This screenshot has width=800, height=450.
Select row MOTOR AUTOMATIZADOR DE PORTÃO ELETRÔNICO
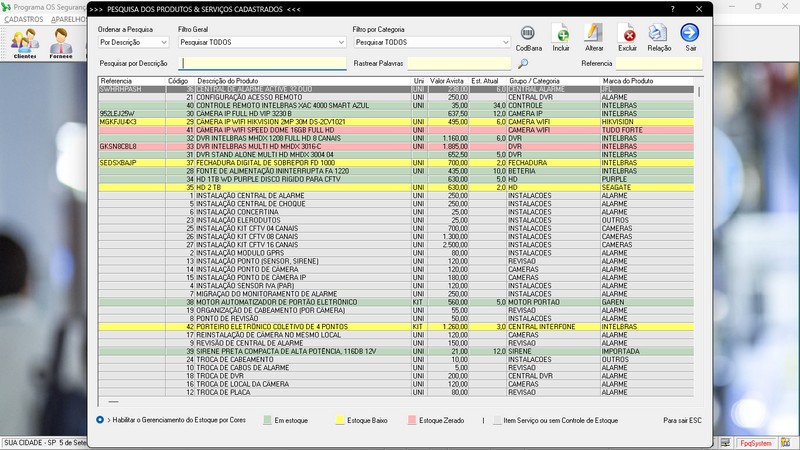pyautogui.click(x=396, y=302)
